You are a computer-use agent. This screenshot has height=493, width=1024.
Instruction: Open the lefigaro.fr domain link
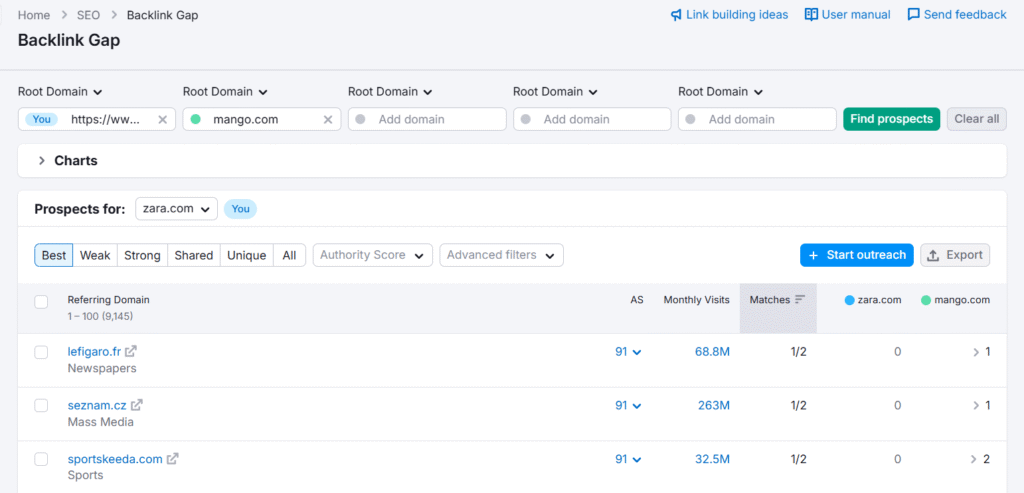pyautogui.click(x=95, y=351)
